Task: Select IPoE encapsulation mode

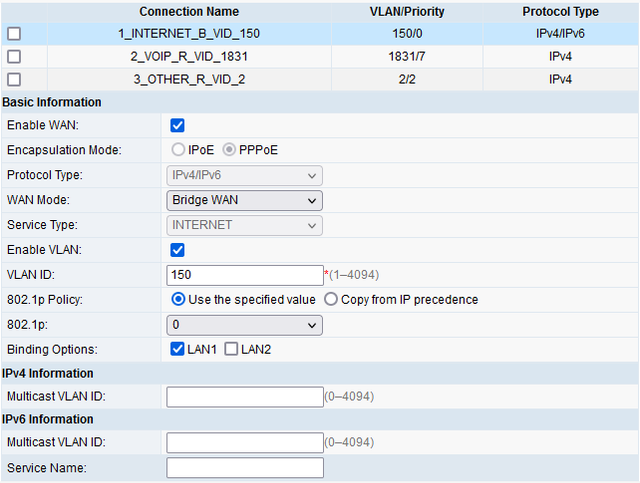Action: pos(178,150)
